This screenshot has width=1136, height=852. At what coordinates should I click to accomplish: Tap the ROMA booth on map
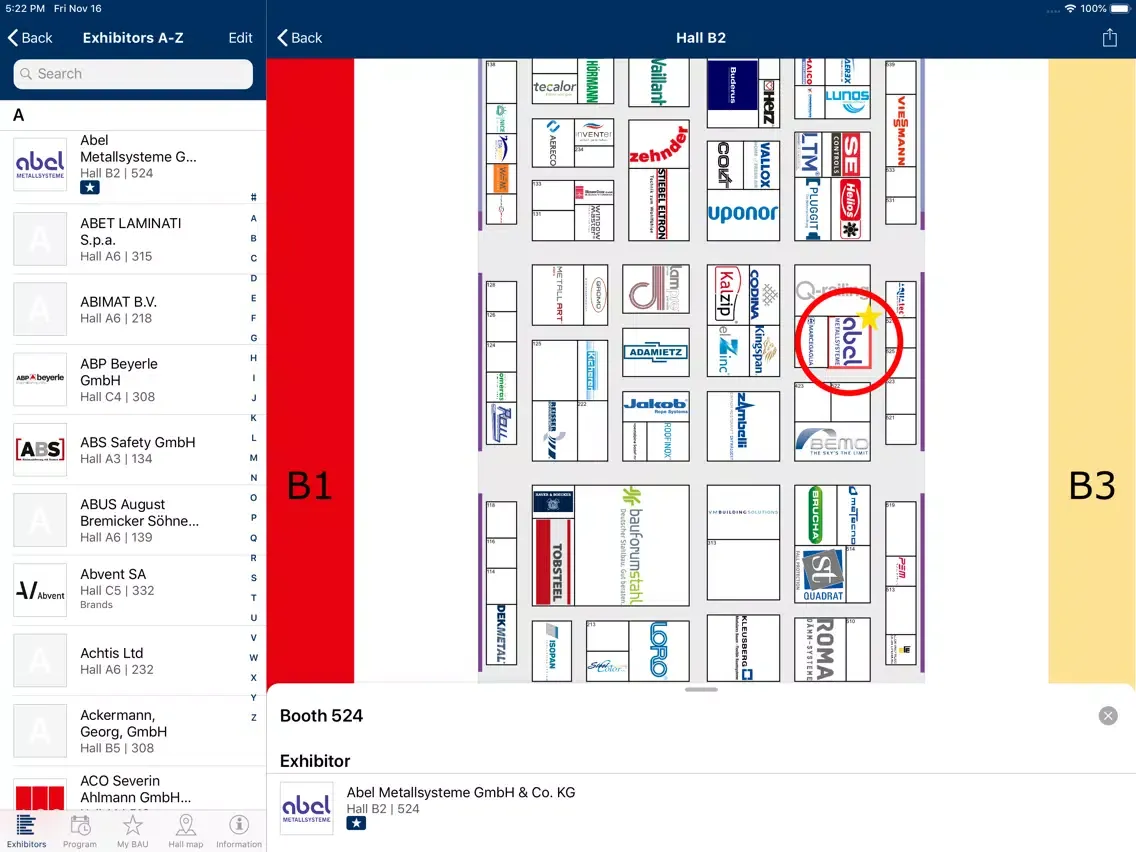[x=820, y=650]
